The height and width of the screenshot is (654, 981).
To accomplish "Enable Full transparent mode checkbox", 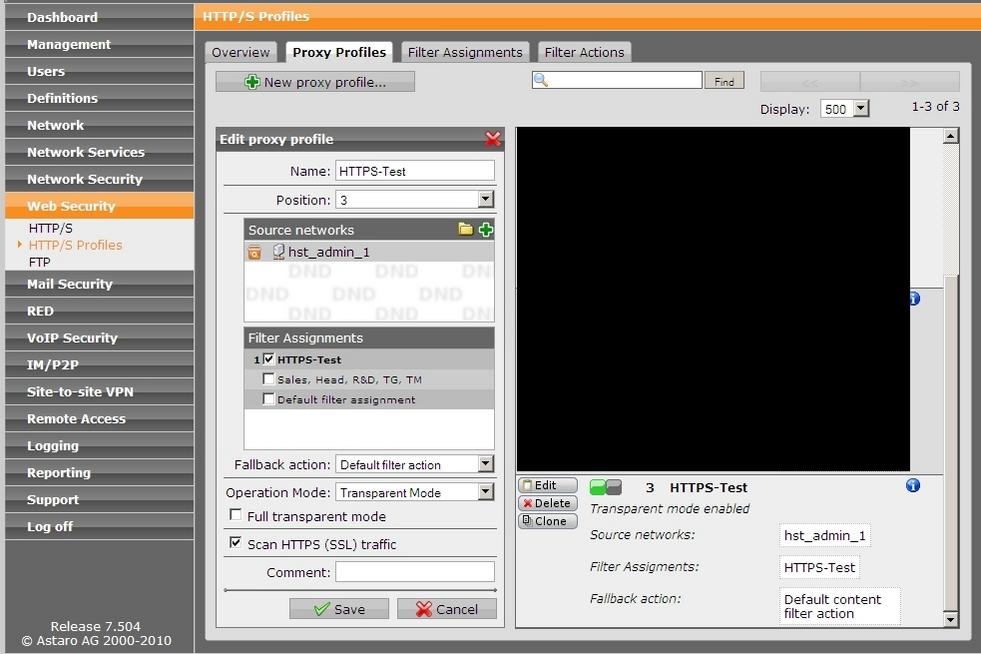I will click(x=236, y=516).
